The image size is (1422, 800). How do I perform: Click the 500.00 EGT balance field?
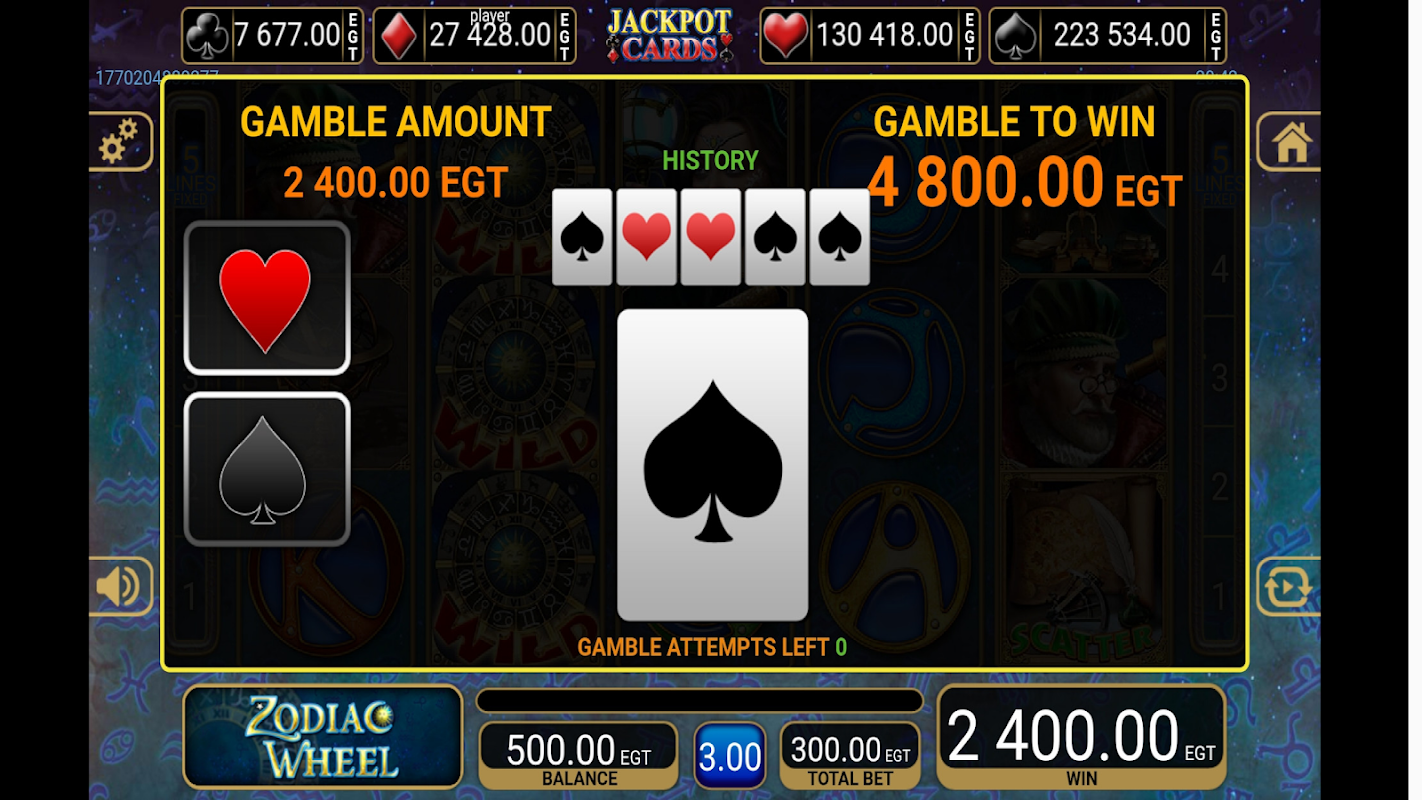point(578,756)
